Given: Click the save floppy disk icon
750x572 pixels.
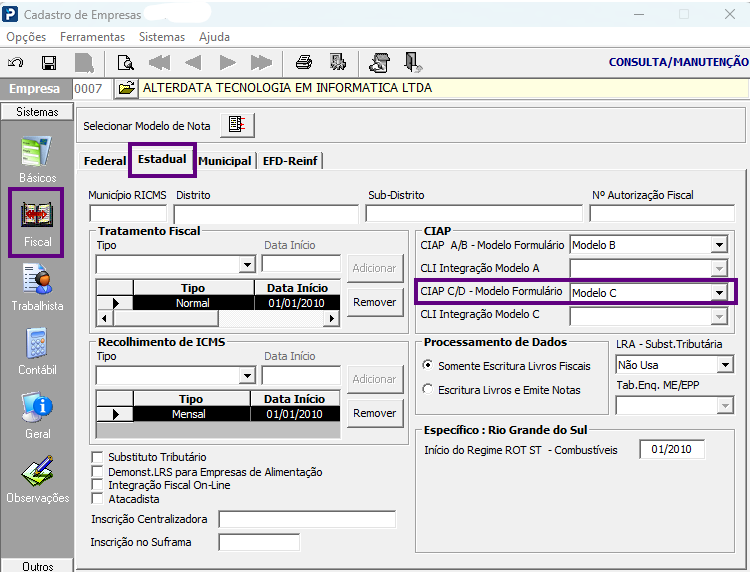Looking at the screenshot, I should [49, 63].
